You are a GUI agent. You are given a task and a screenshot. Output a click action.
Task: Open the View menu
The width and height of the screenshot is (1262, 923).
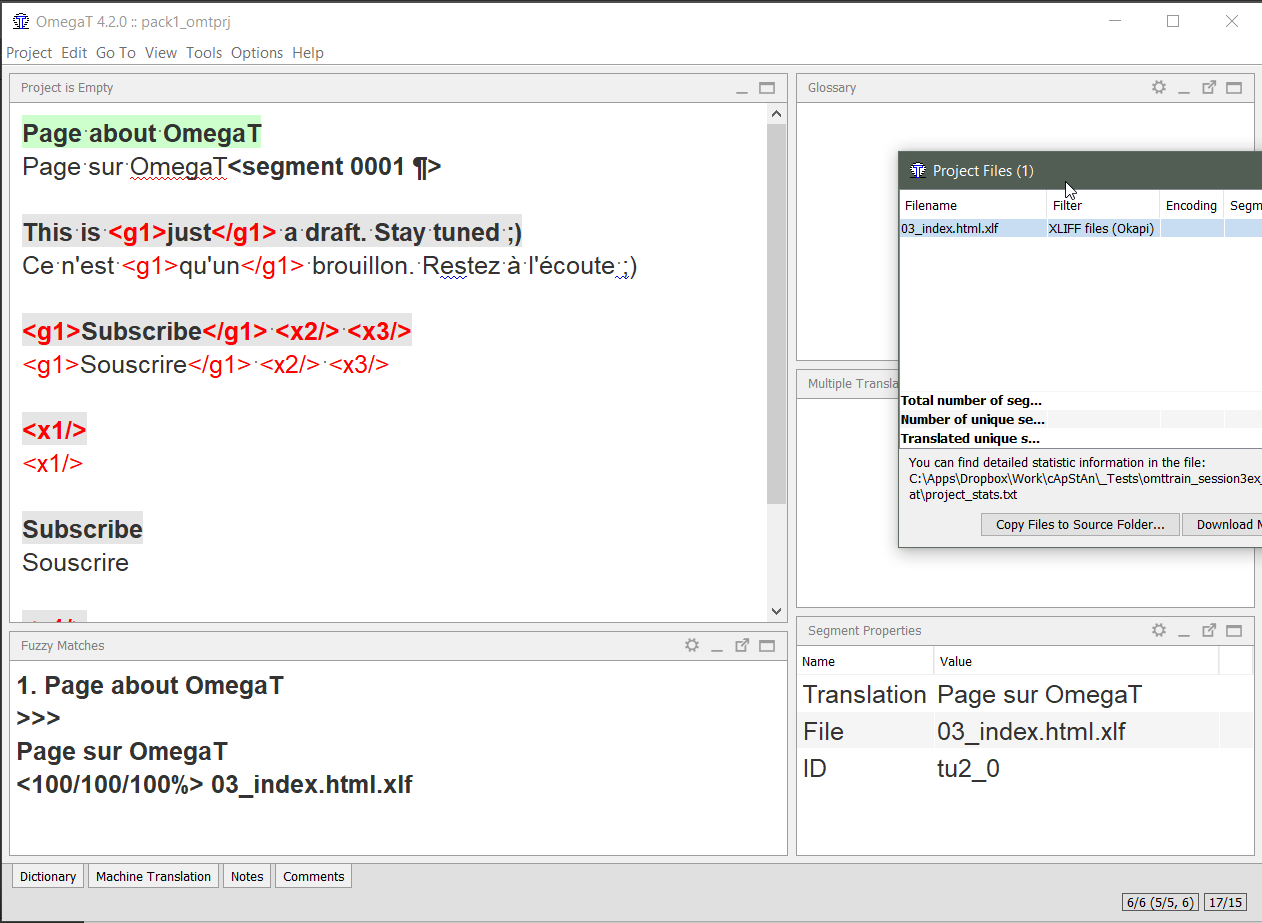coord(160,53)
